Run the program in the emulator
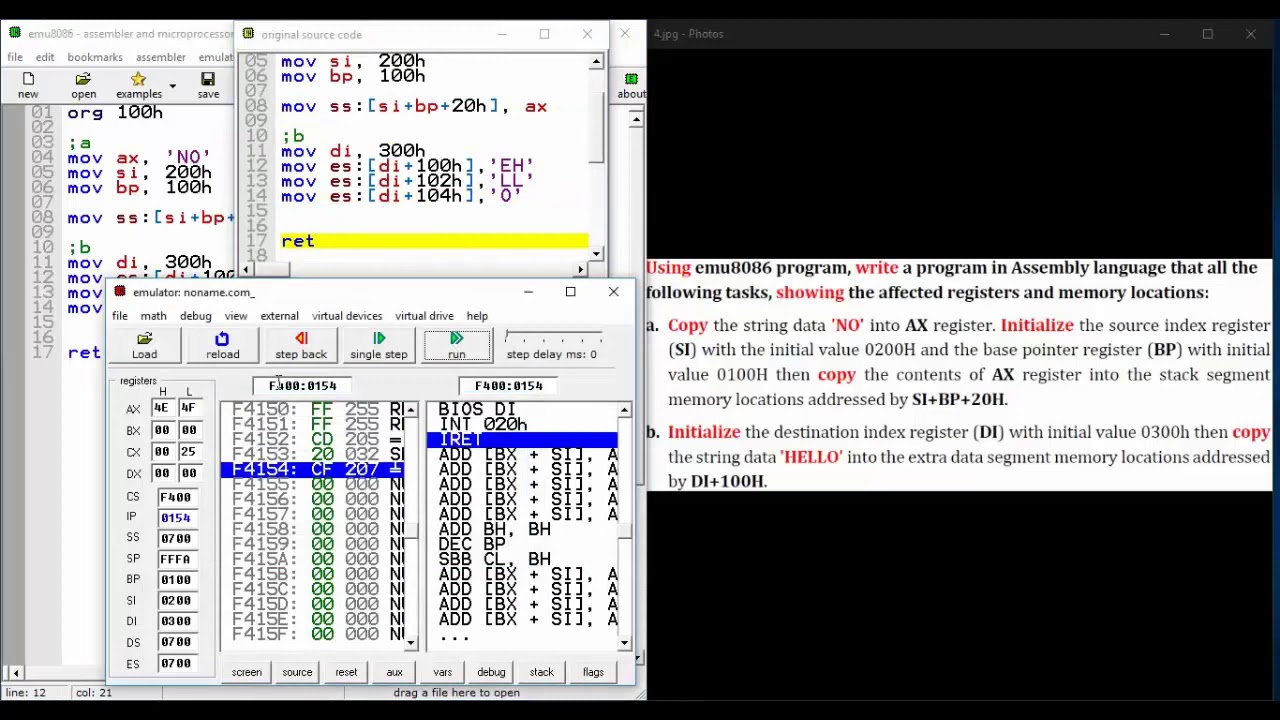The width and height of the screenshot is (1280, 720). [x=456, y=345]
